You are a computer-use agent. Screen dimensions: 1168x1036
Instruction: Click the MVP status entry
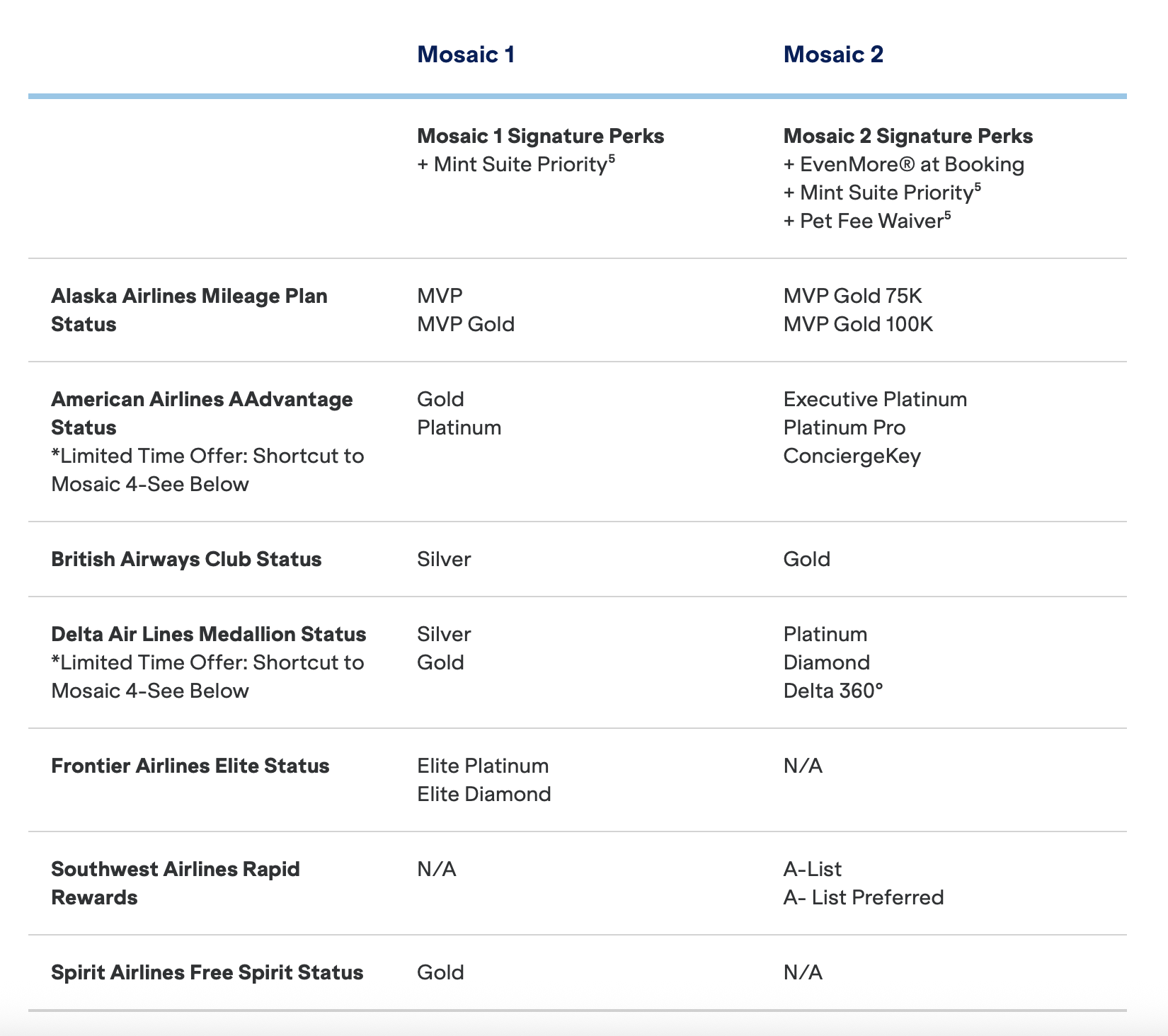[440, 296]
